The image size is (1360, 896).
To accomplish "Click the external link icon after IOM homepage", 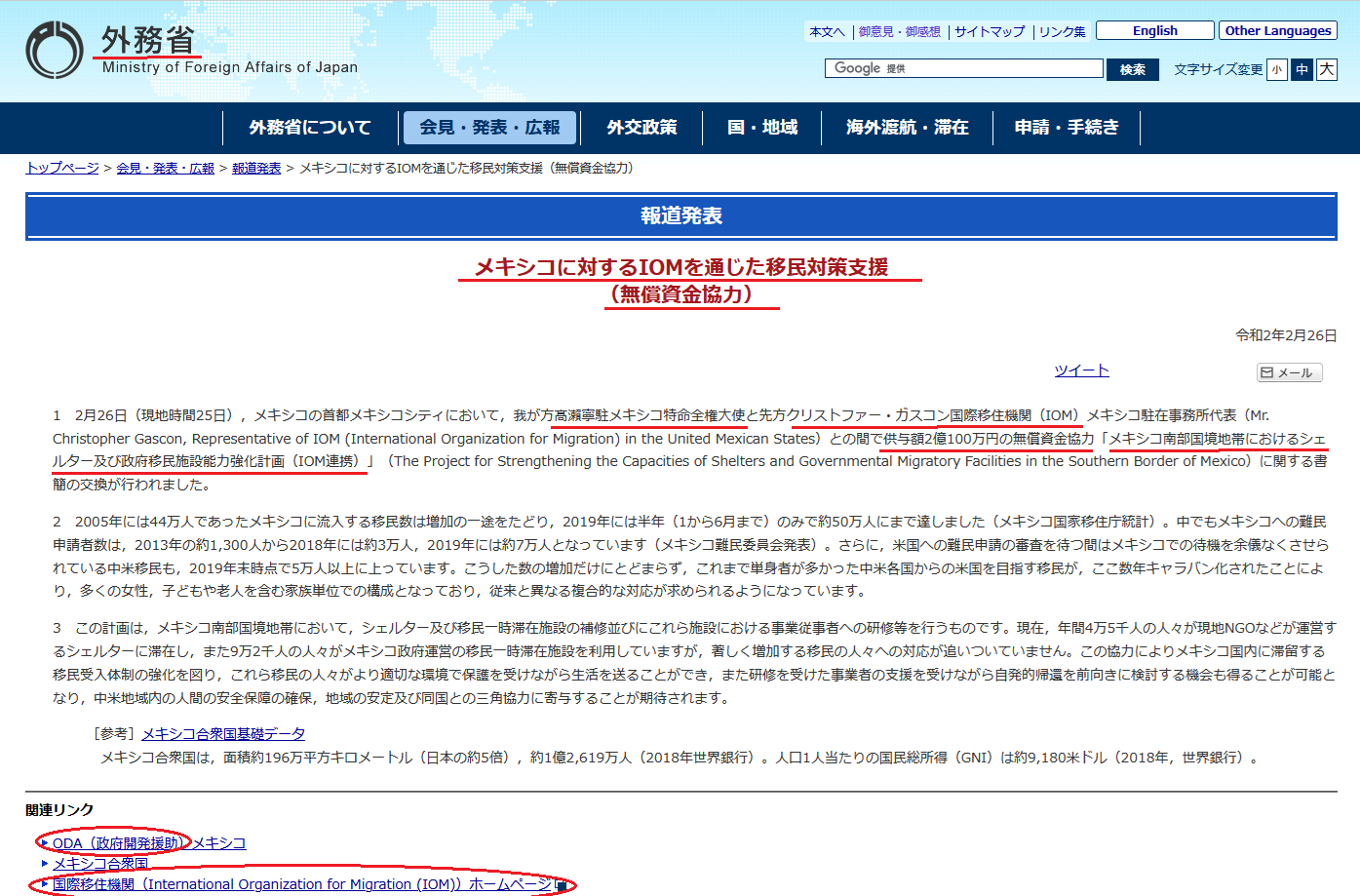I will (x=561, y=885).
